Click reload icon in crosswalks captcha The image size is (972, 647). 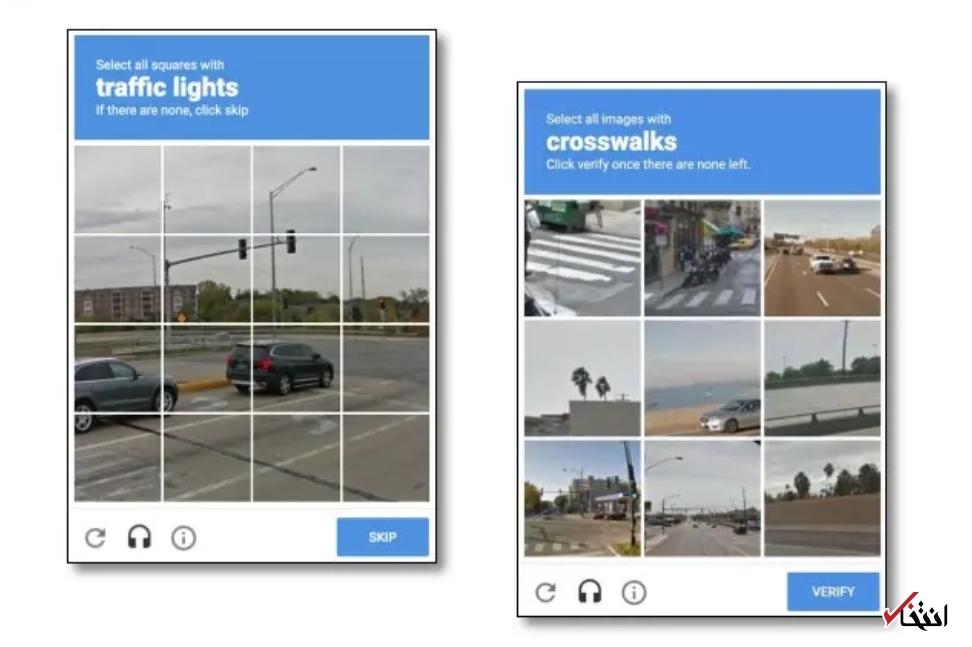pyautogui.click(x=546, y=592)
